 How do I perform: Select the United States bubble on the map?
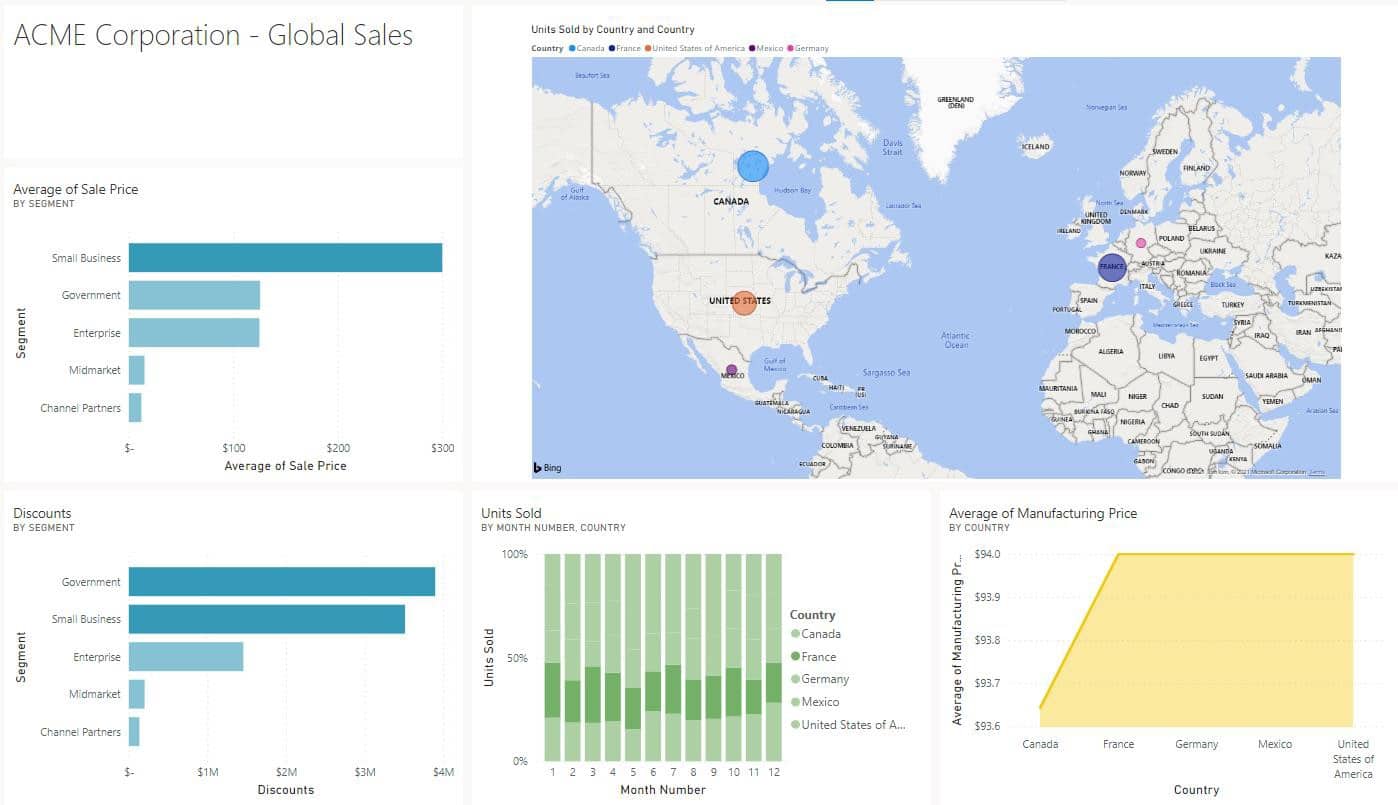coord(744,303)
